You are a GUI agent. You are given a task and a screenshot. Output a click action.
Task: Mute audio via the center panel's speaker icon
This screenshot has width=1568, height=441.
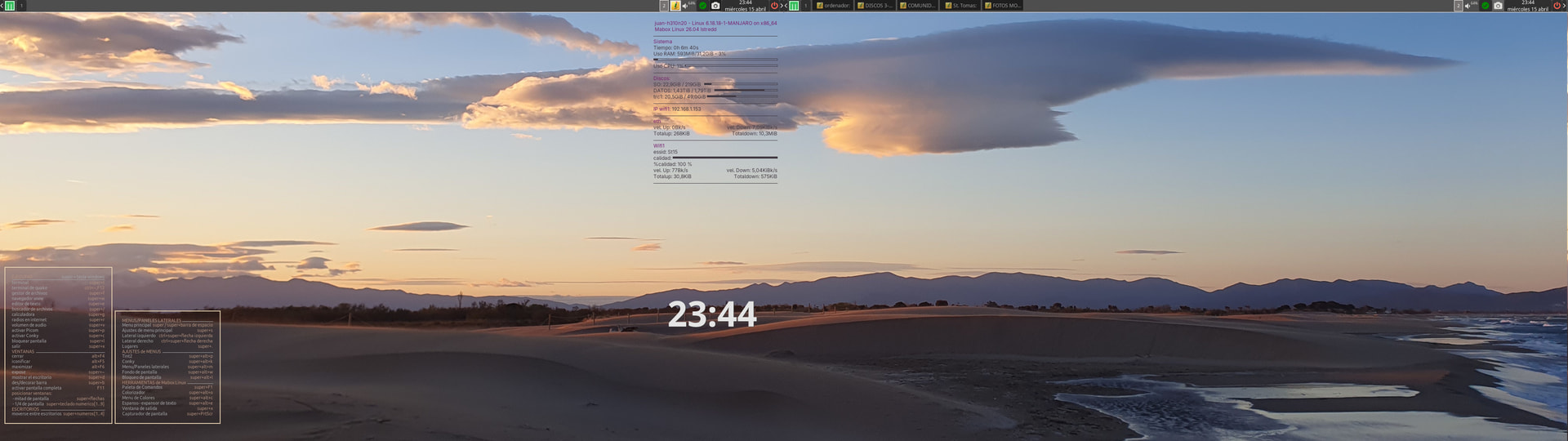click(x=686, y=6)
